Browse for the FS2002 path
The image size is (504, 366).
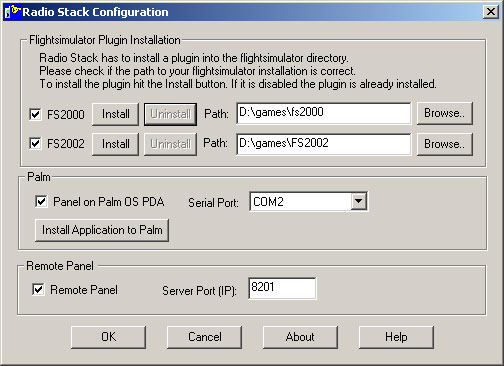[x=444, y=144]
